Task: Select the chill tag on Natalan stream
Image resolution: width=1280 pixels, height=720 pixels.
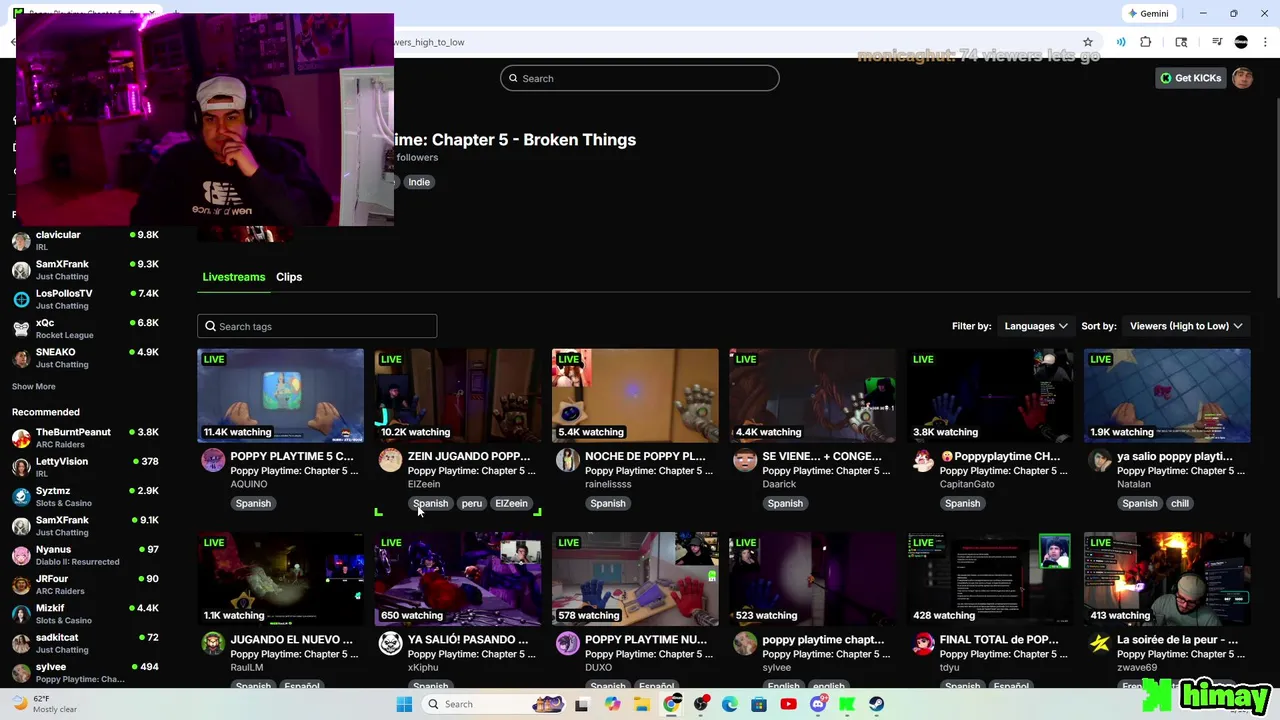Action: point(1180,503)
